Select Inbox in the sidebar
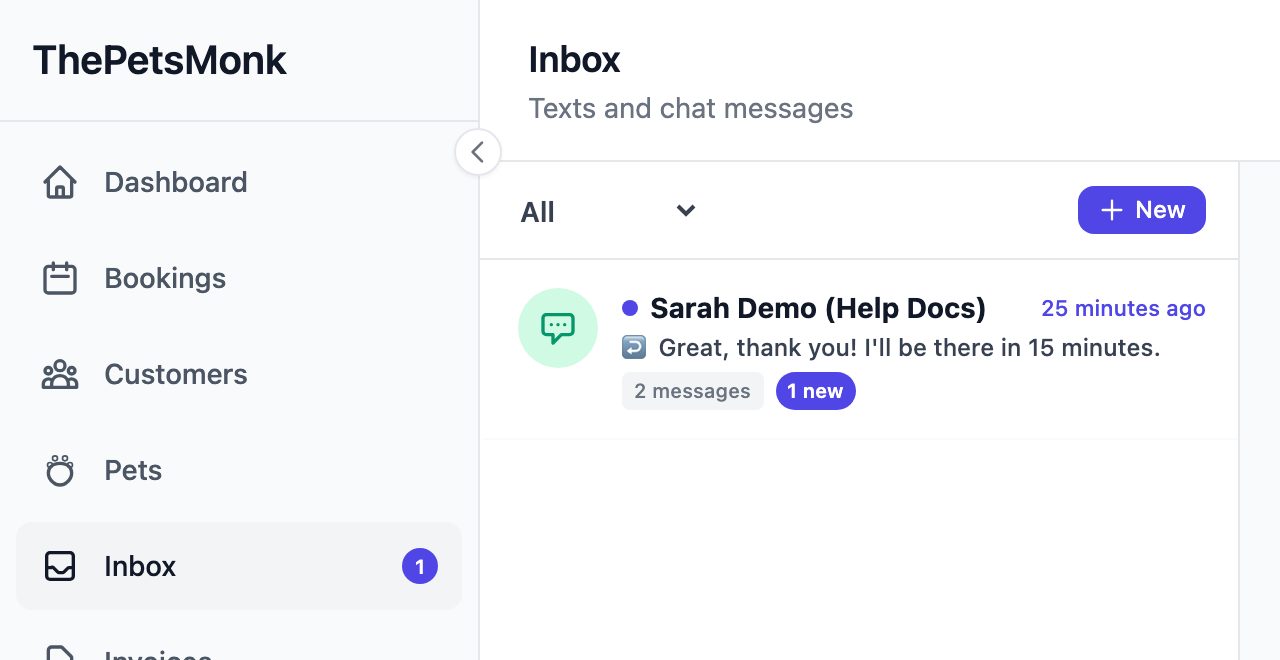 point(239,566)
